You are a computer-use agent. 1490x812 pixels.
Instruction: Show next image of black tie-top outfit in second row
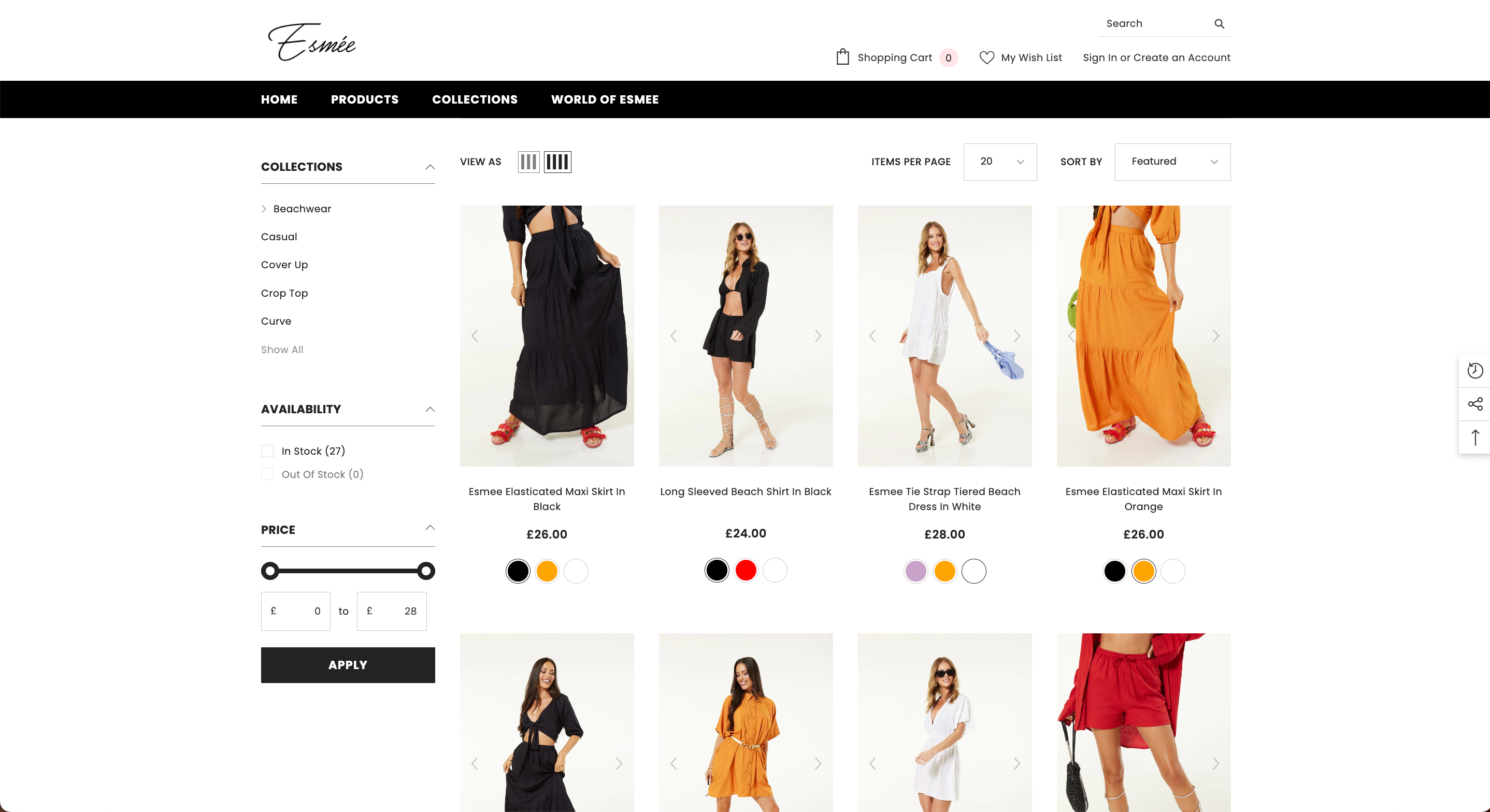[x=619, y=763]
